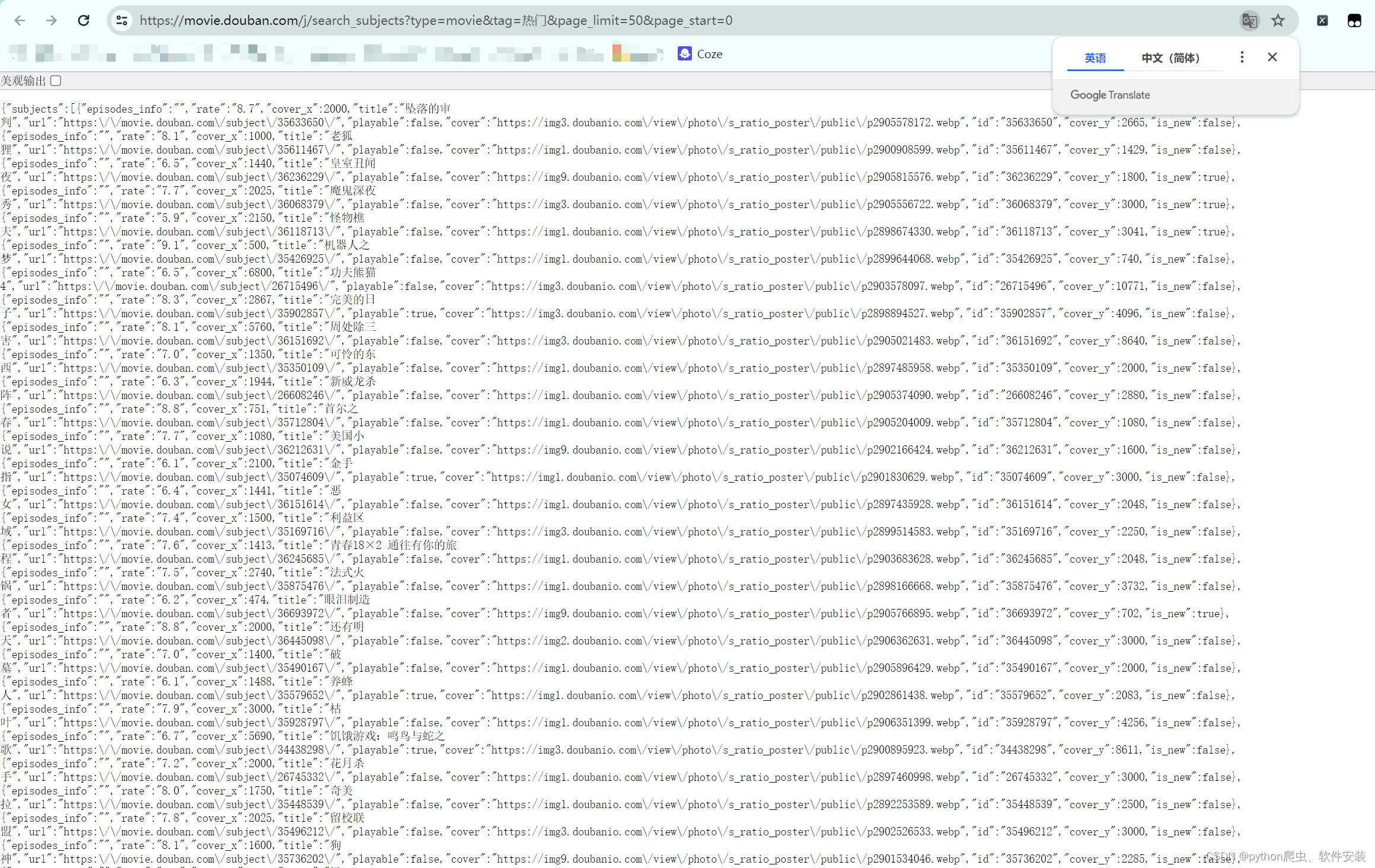The height and width of the screenshot is (868, 1375).
Task: Click the title text 皇室丑闻
Action: coord(353,163)
